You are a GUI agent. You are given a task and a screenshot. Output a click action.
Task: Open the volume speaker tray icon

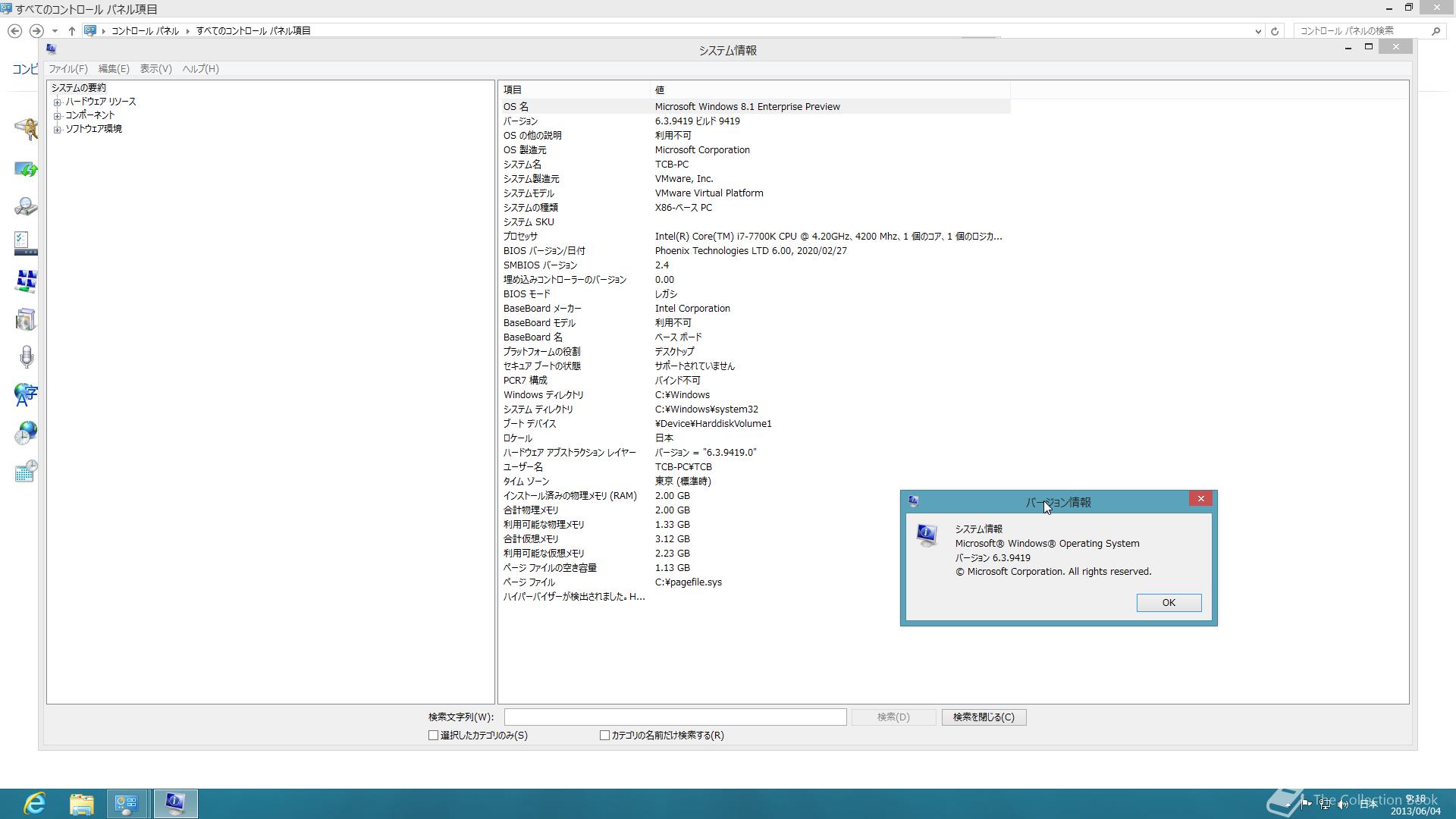click(1343, 804)
